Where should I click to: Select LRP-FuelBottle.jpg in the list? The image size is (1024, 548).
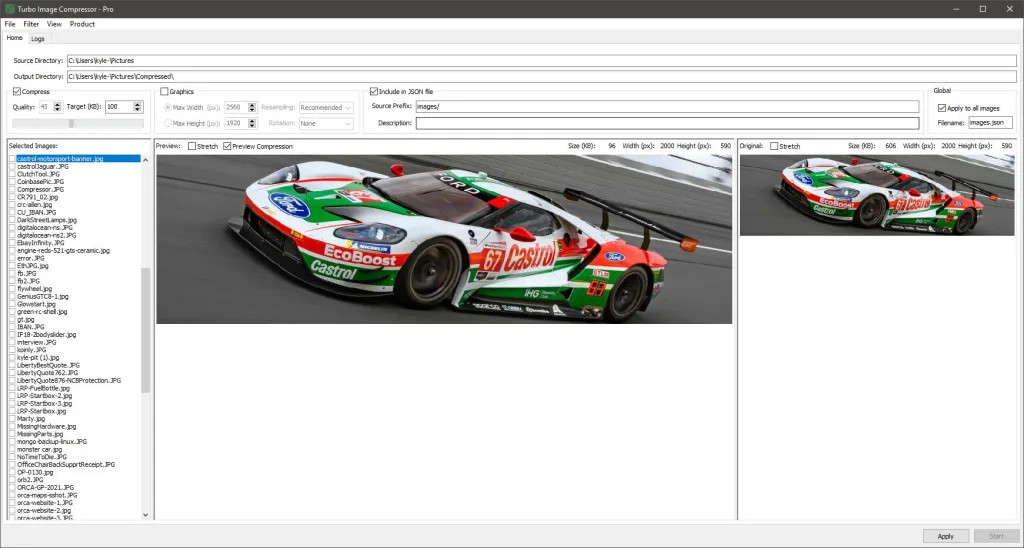[43, 388]
